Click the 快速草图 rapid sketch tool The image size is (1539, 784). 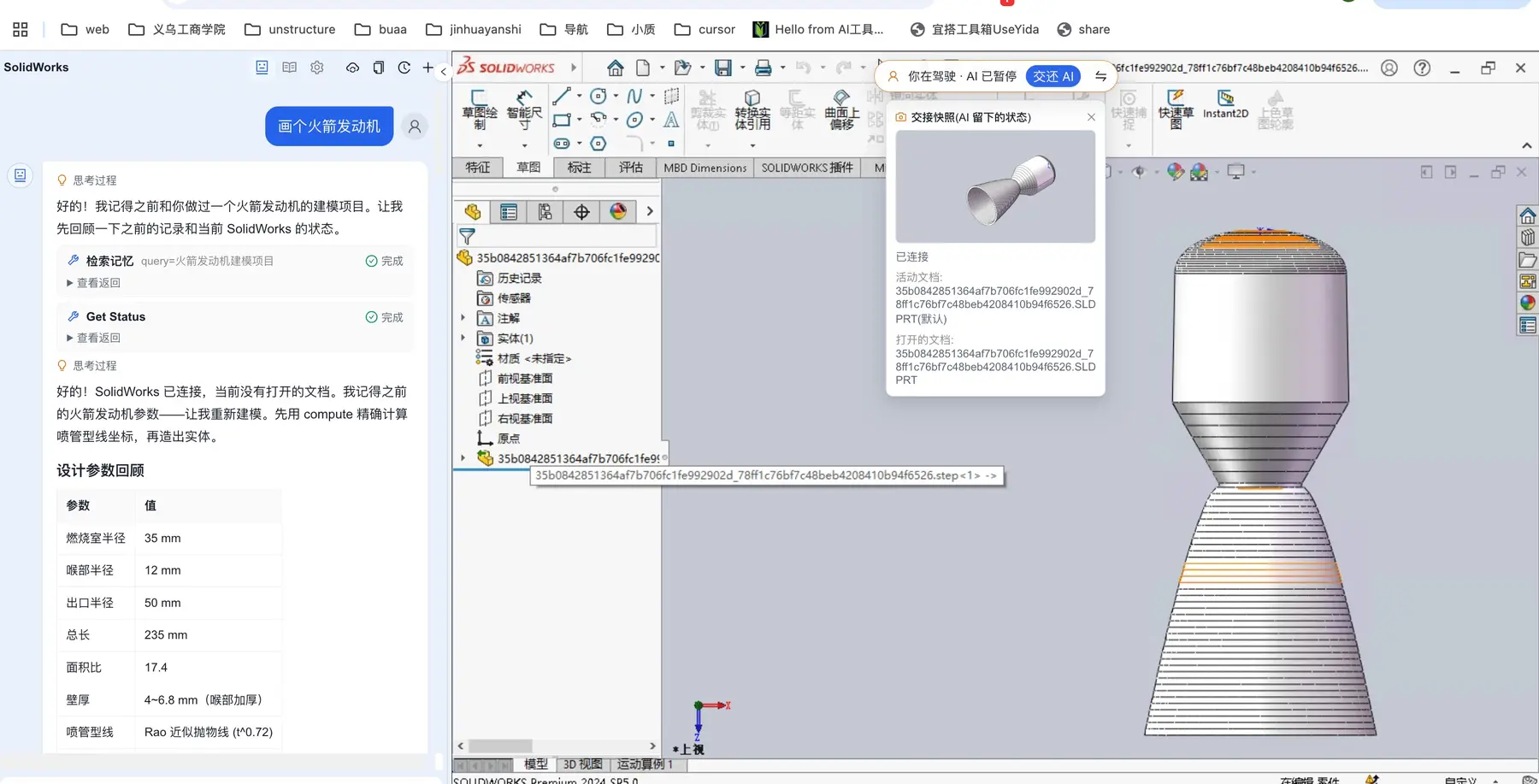coord(1176,109)
